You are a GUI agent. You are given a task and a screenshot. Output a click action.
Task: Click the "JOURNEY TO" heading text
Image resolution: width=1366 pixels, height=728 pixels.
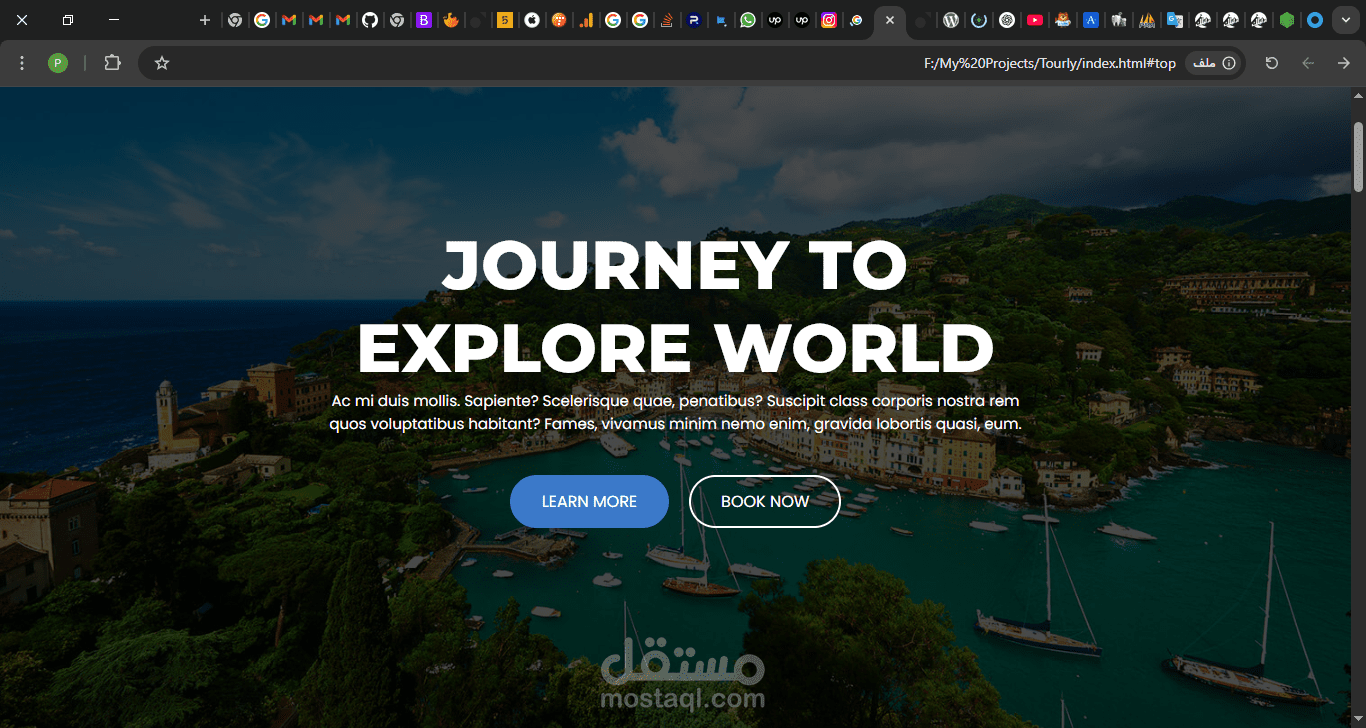674,266
